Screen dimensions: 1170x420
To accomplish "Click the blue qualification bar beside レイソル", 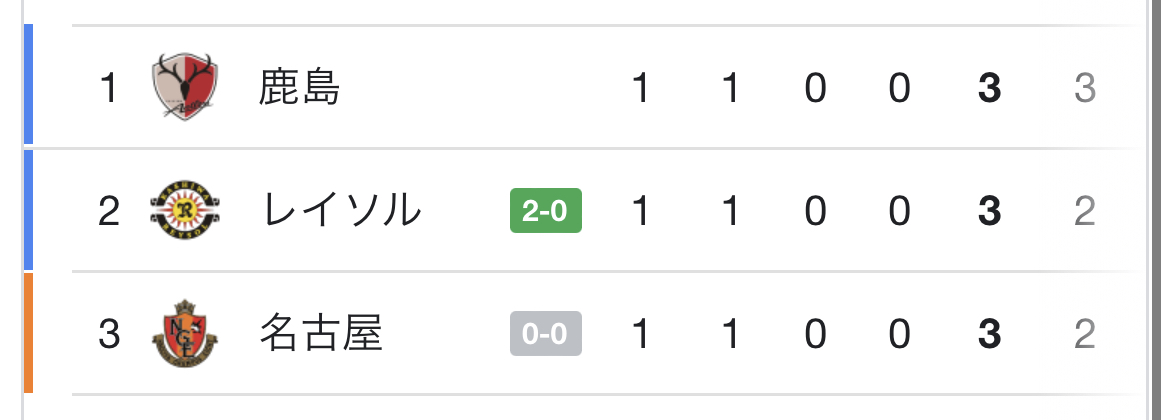I will (28, 210).
